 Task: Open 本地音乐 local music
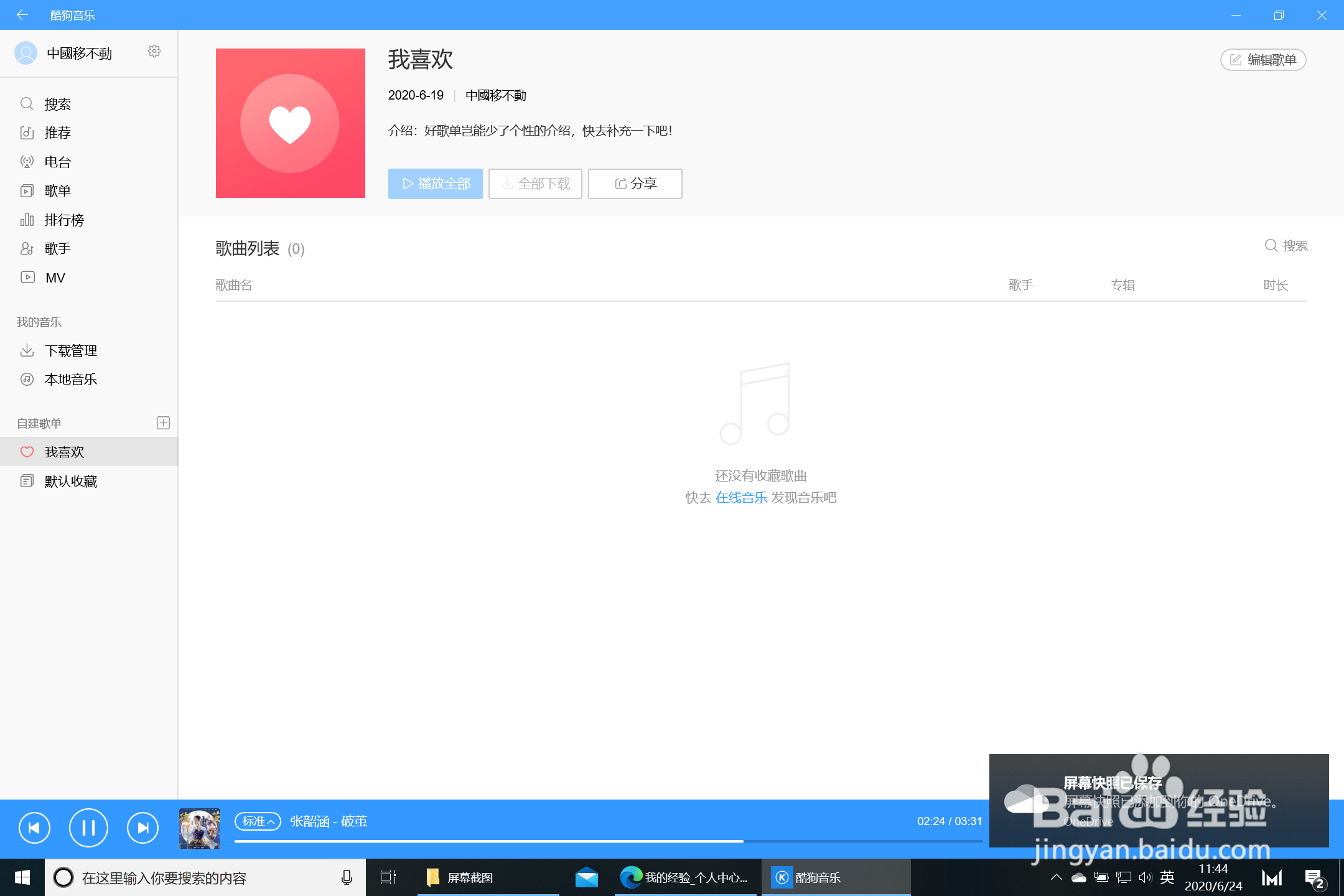tap(70, 379)
